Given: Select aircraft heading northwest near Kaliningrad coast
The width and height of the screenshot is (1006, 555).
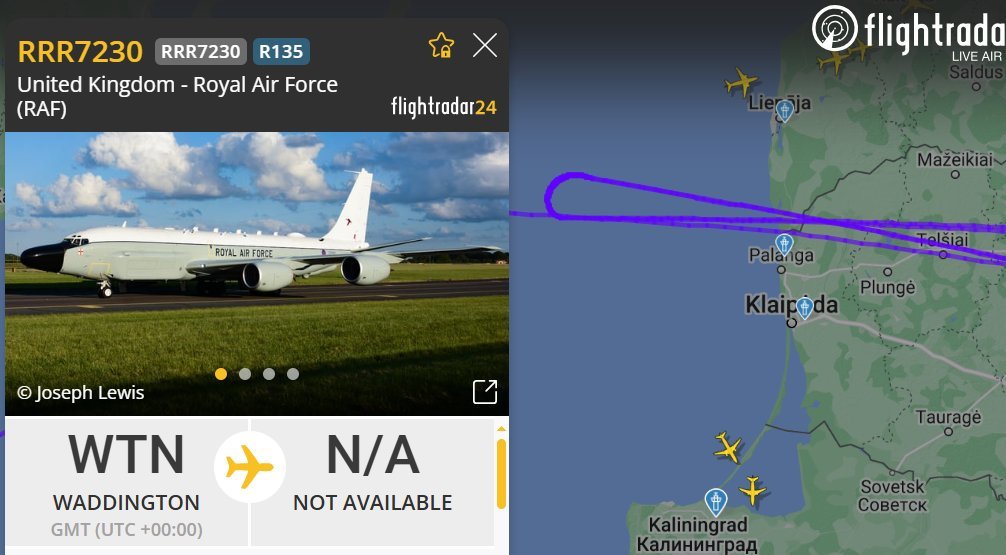Looking at the screenshot, I should coord(728,447).
